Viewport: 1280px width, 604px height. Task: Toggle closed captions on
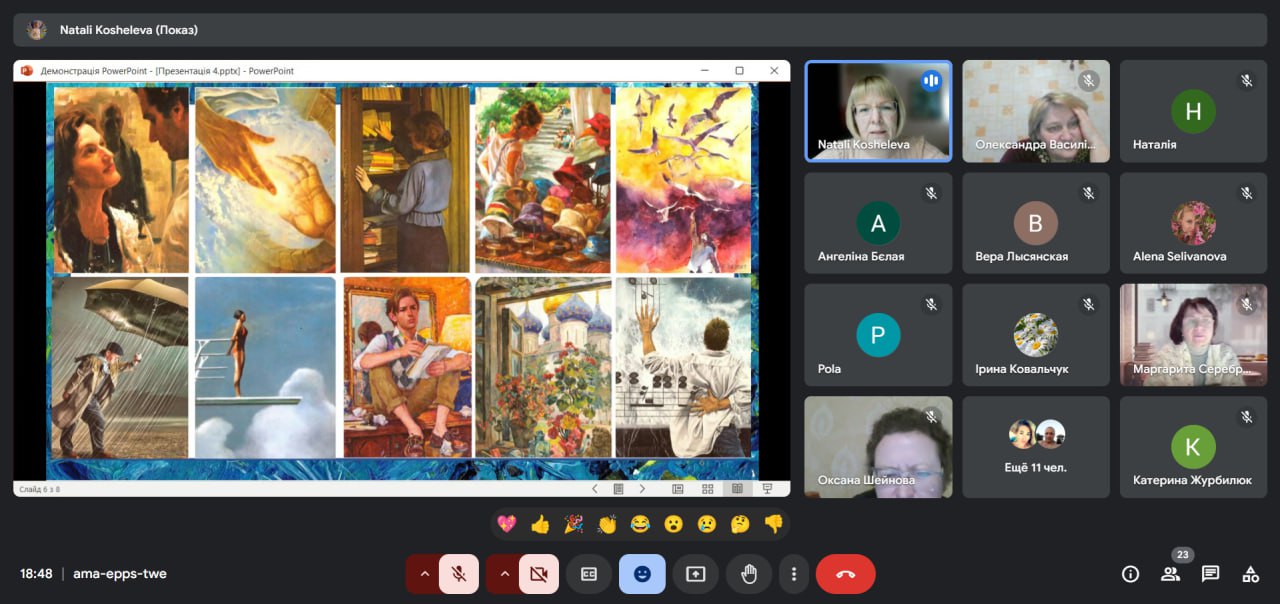pyautogui.click(x=589, y=574)
